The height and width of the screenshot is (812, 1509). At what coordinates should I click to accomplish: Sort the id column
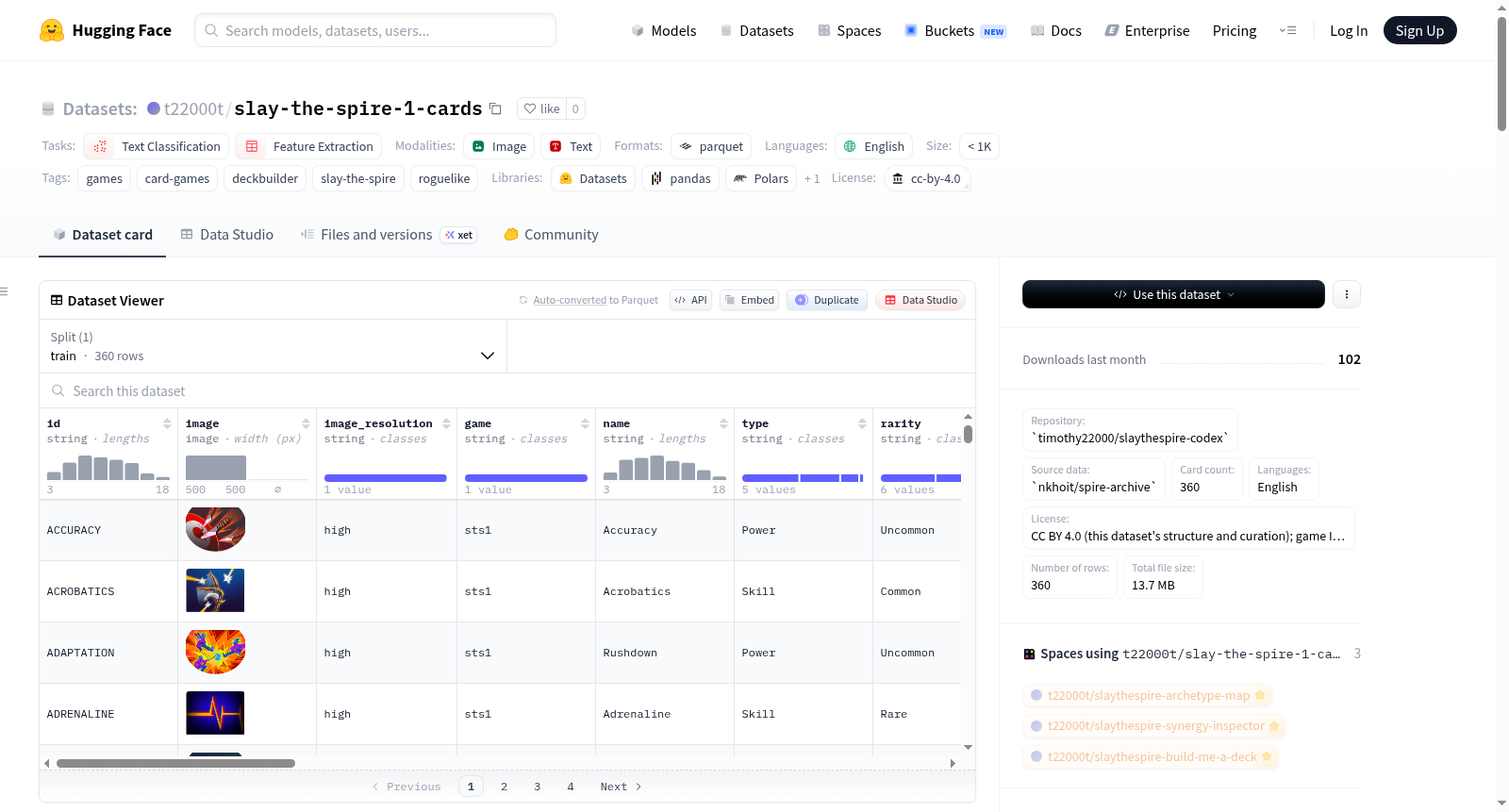click(x=167, y=423)
